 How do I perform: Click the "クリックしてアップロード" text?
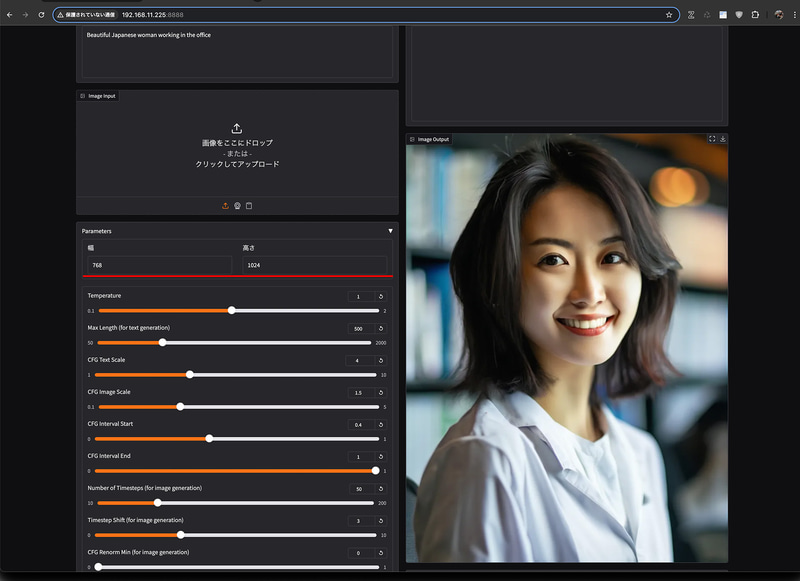pyautogui.click(x=237, y=164)
